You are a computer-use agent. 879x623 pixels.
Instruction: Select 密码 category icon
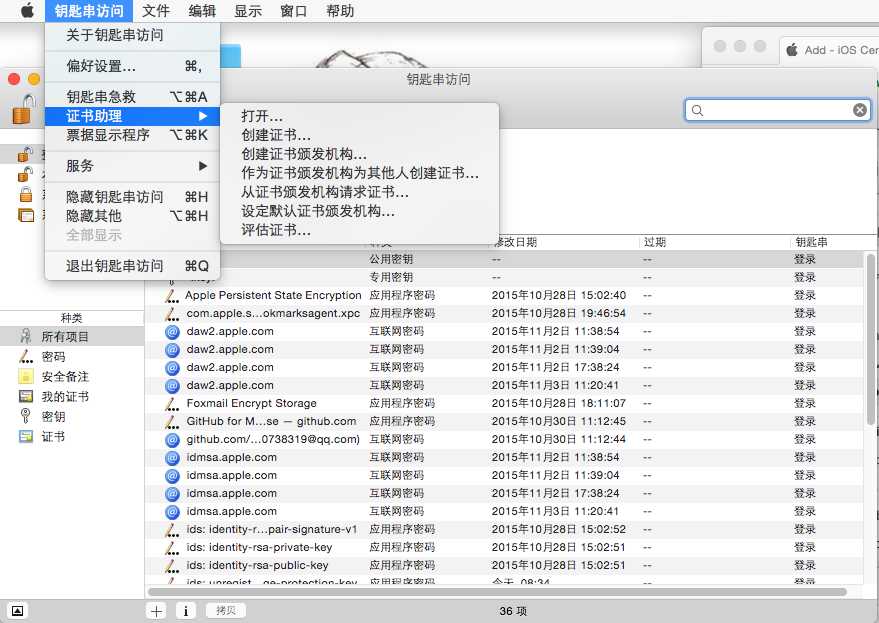[x=26, y=357]
